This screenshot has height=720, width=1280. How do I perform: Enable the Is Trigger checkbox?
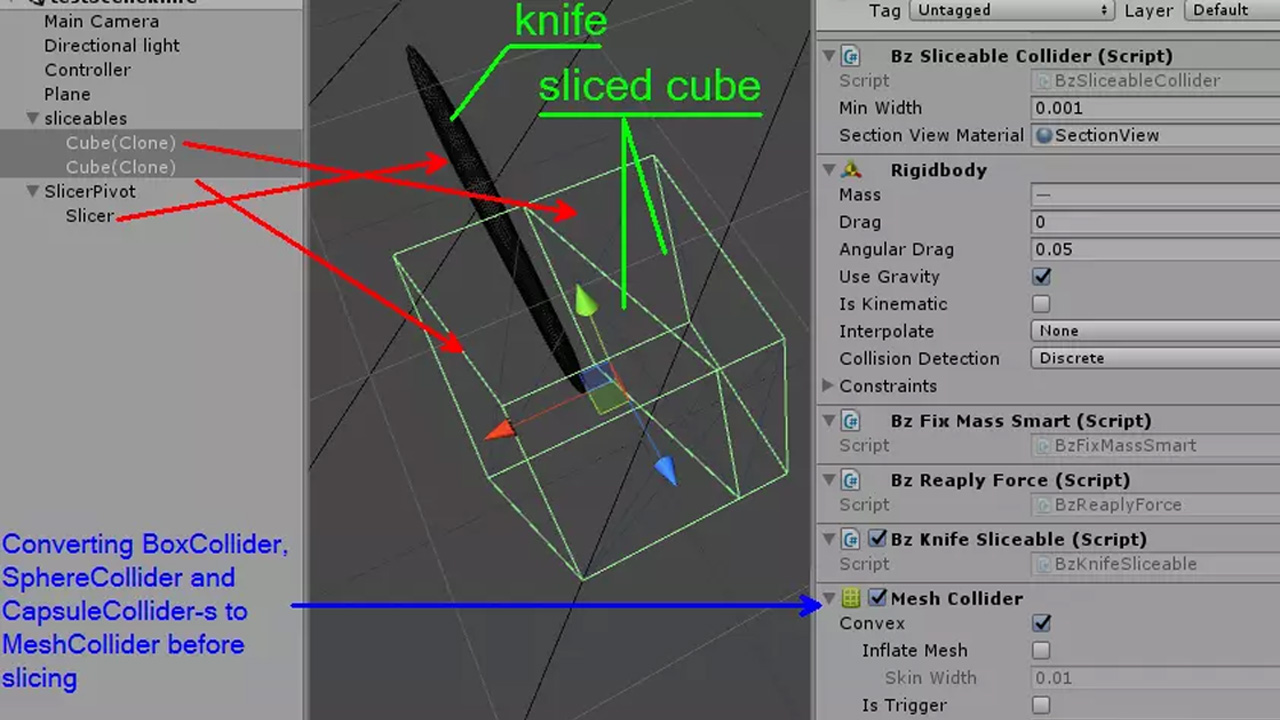[x=1041, y=705]
